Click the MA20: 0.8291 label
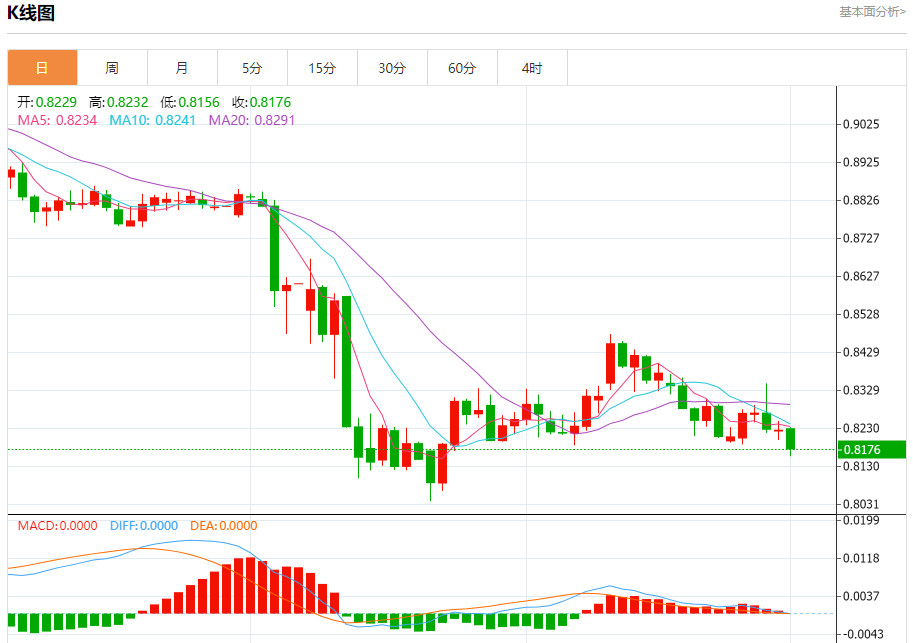Screen dimensions: 913x643 point(252,121)
